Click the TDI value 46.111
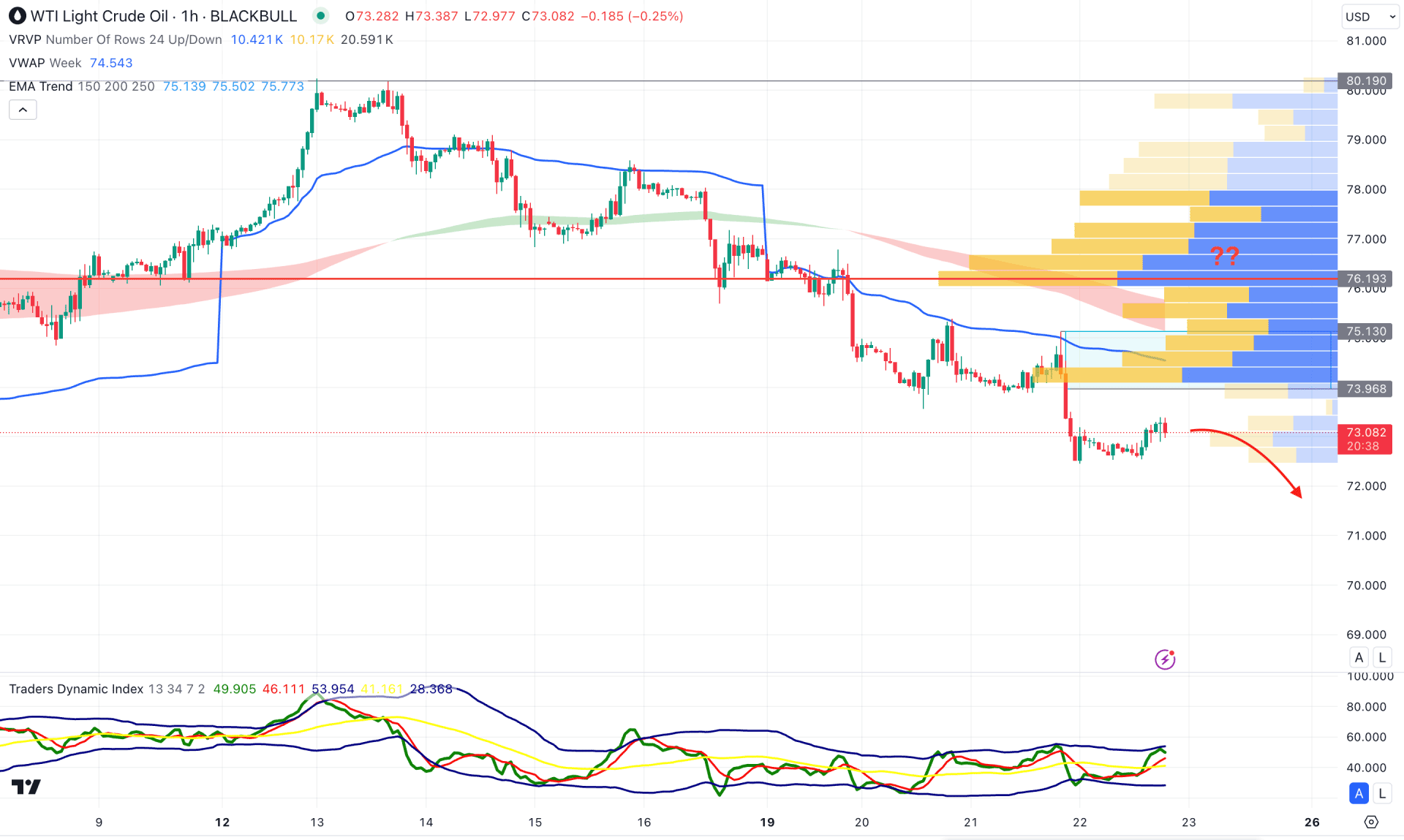Screen dimensions: 1404x840 click(x=284, y=689)
